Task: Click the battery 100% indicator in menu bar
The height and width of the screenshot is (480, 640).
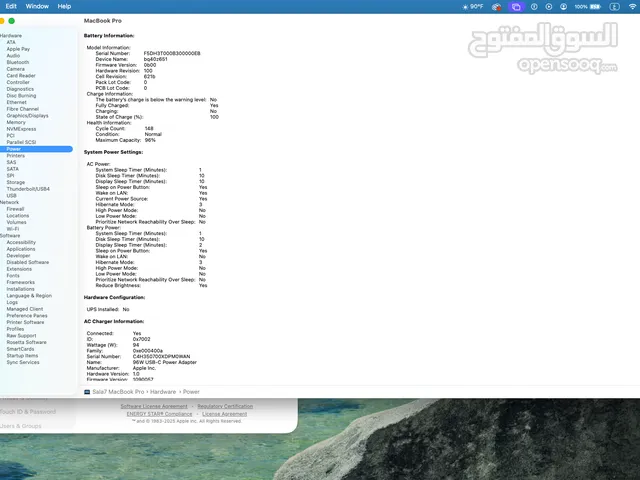Action: coord(591,6)
